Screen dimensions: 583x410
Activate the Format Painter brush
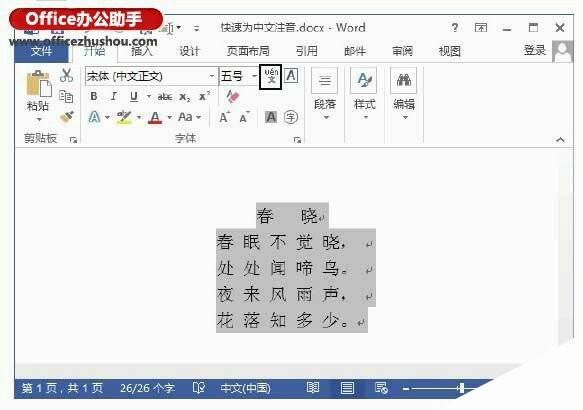point(67,117)
